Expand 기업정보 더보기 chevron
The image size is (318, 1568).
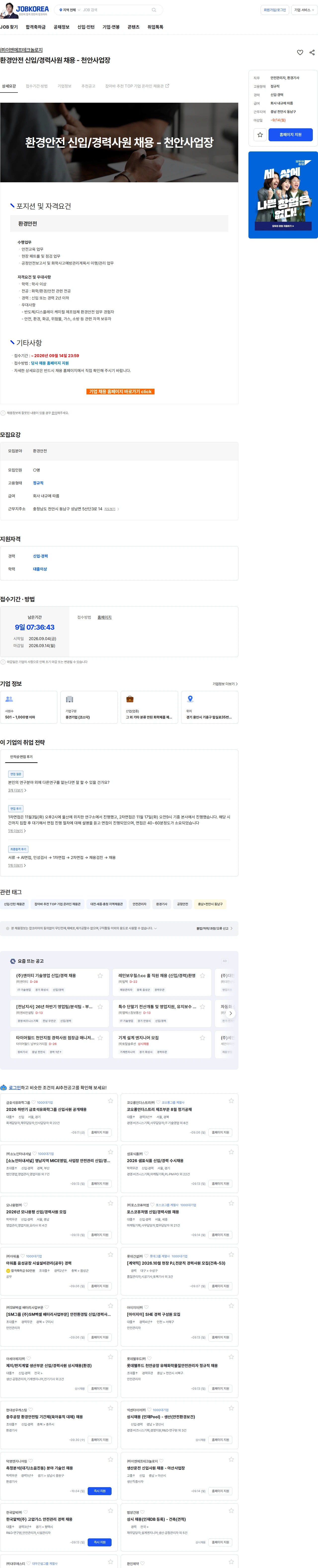[225, 684]
